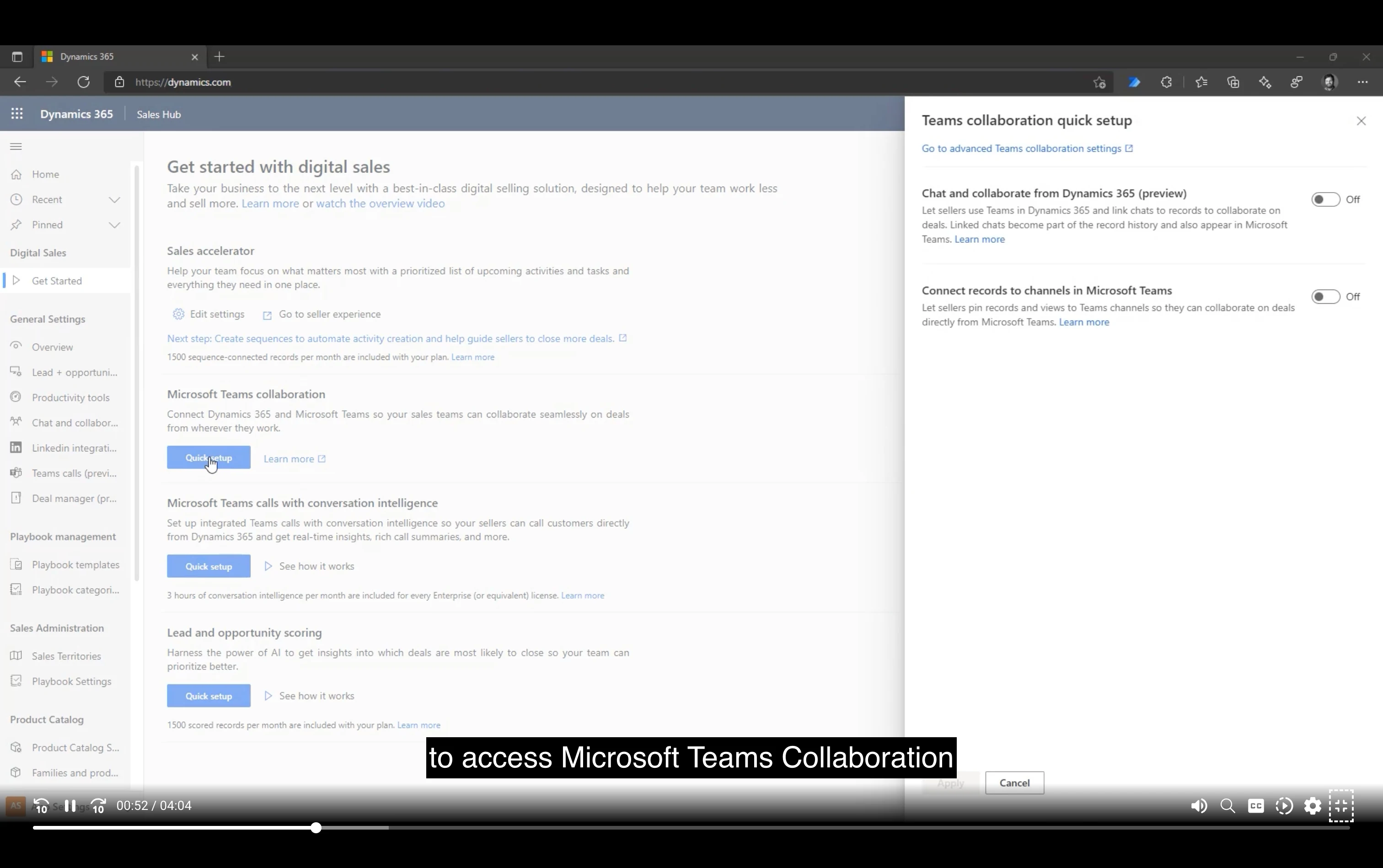1383x868 pixels.
Task: Click Quick setup under Teams calls section
Action: [x=209, y=566]
